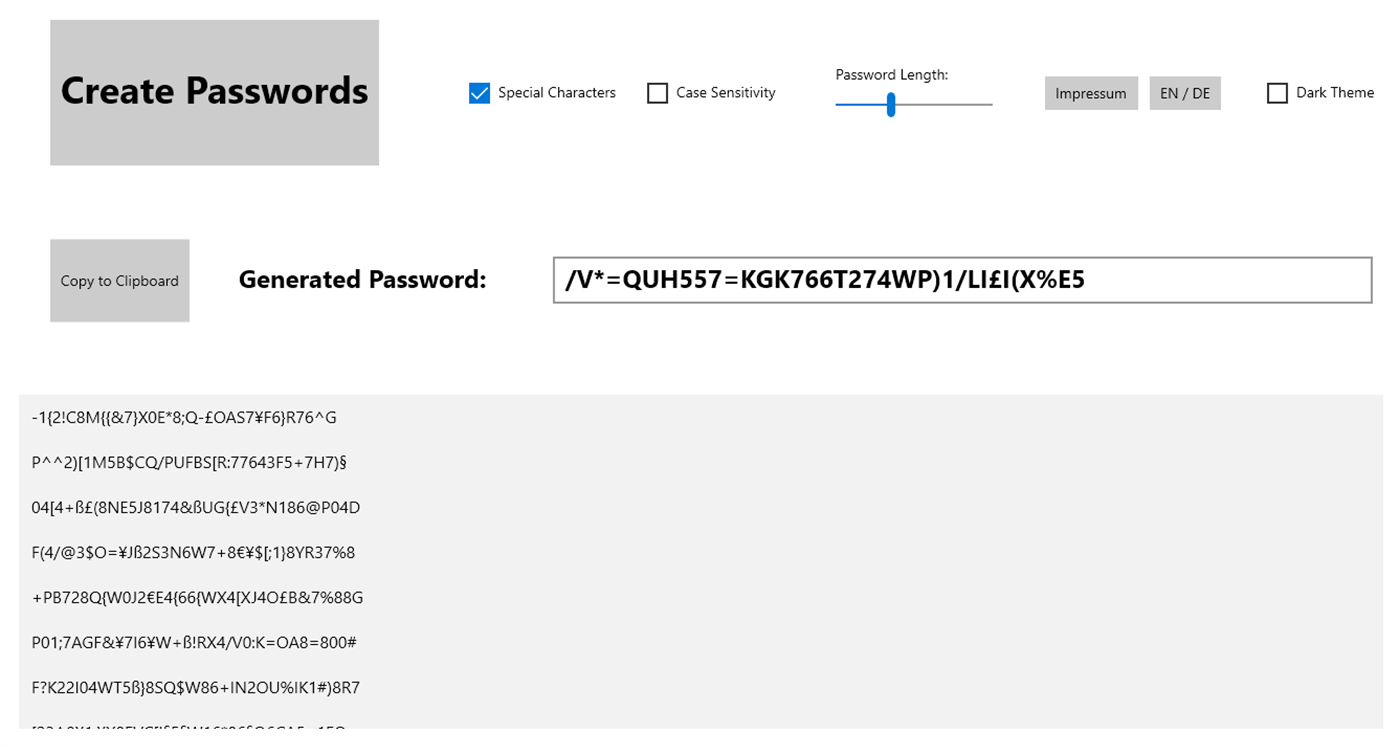
Task: Click the Create Passwords title banner
Action: tap(213, 91)
